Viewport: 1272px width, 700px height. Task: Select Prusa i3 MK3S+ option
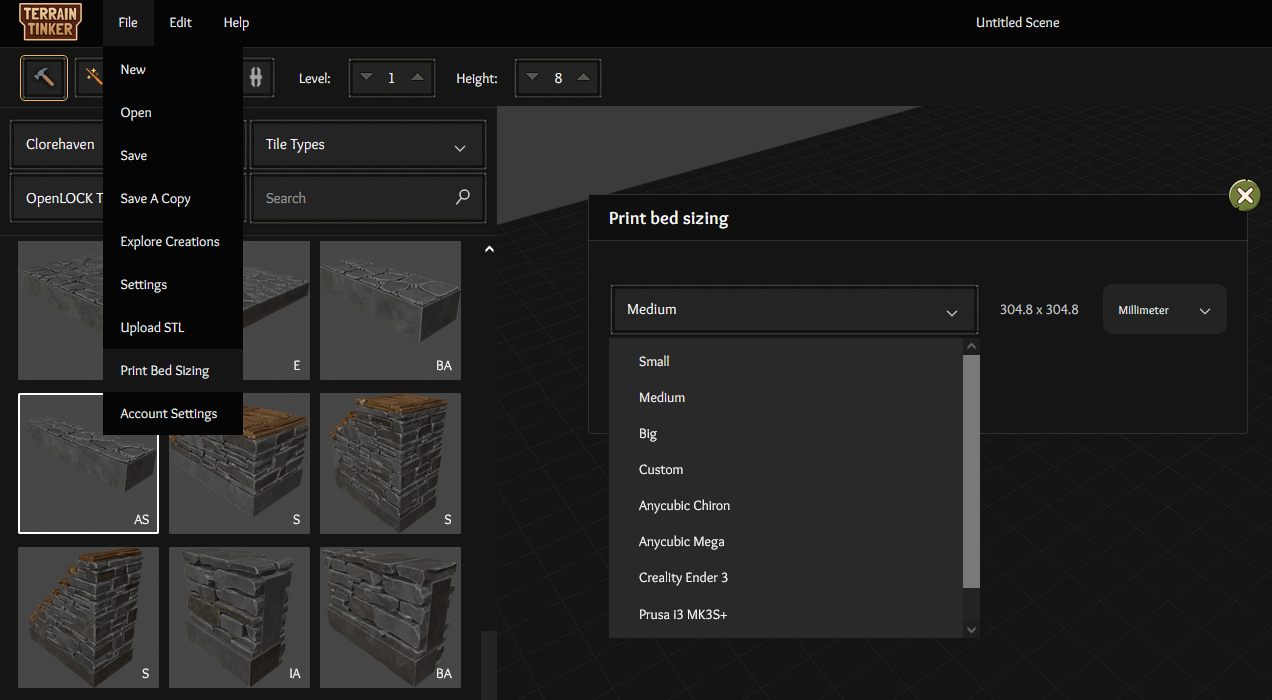(683, 614)
